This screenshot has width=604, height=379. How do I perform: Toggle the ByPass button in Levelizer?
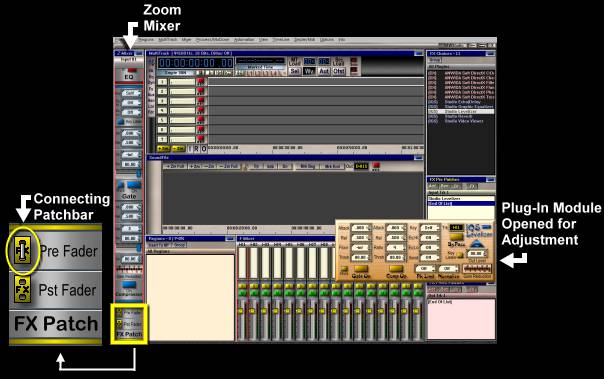(x=456, y=237)
